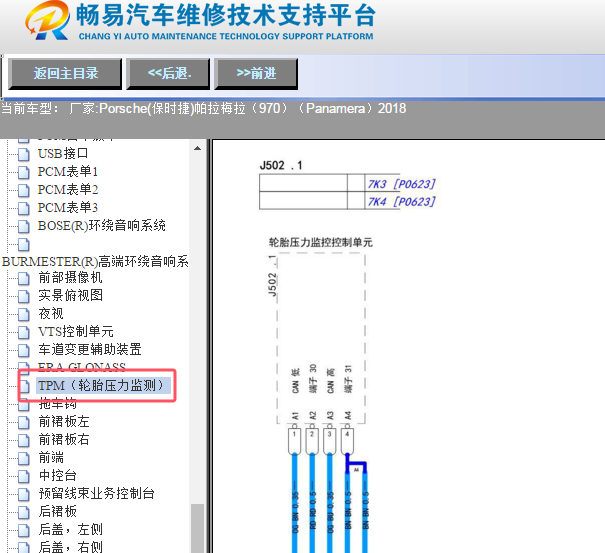Select BOSE(R)环绕音响系统 entry

102,226
